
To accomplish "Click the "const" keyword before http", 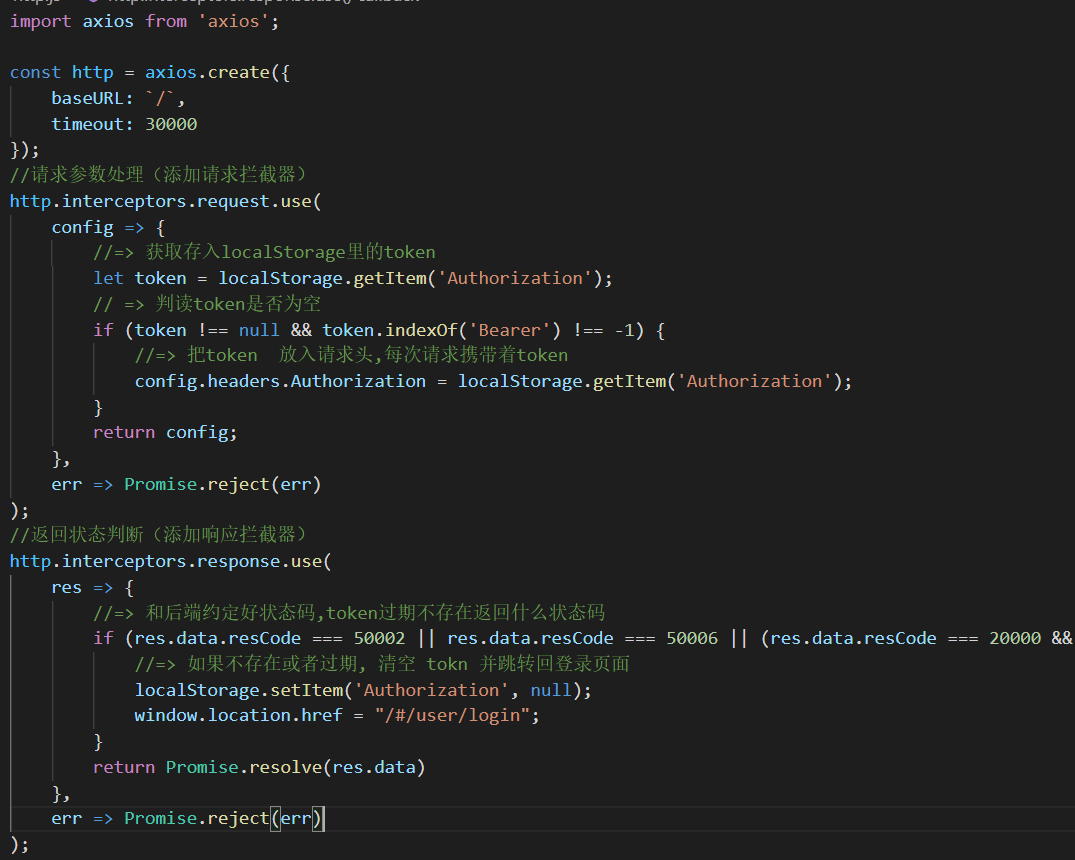I will click(36, 73).
